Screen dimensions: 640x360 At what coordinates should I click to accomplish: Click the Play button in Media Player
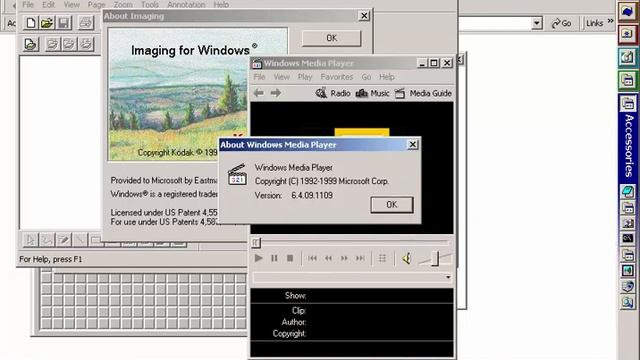[258, 258]
